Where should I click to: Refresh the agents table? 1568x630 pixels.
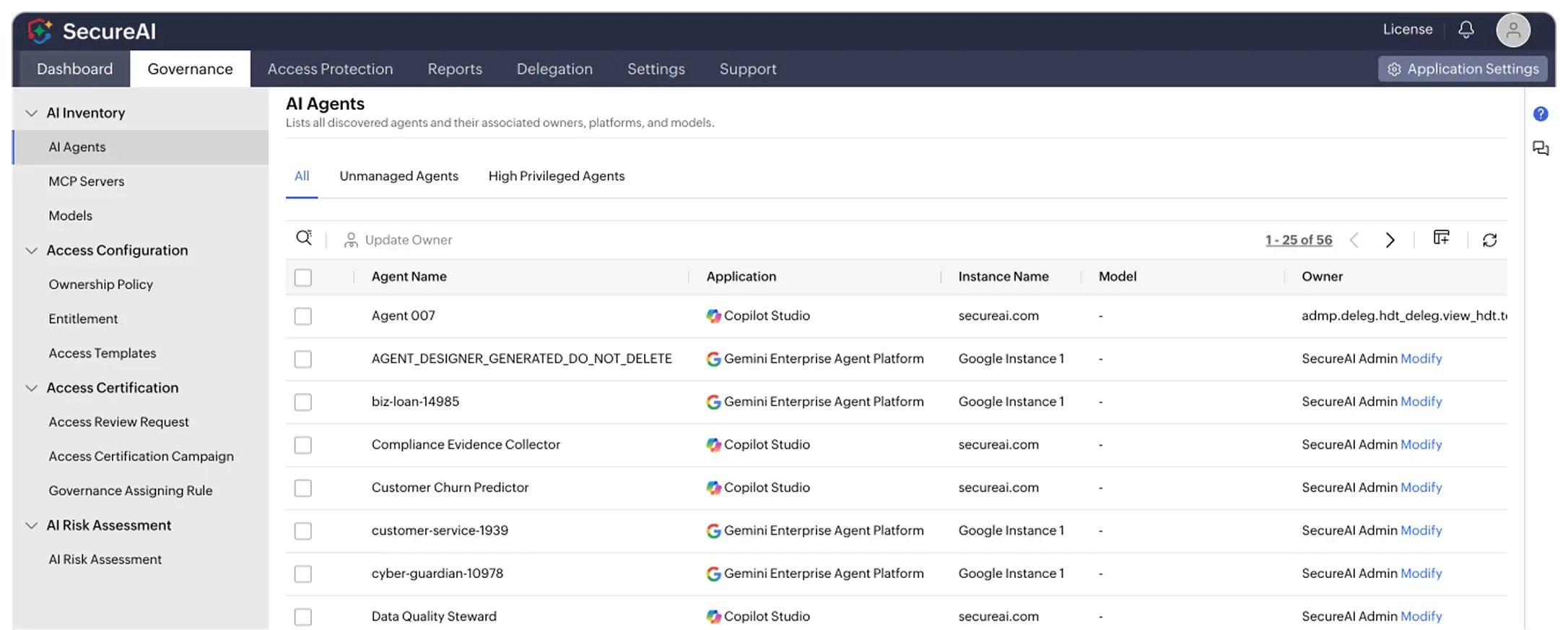[1489, 240]
